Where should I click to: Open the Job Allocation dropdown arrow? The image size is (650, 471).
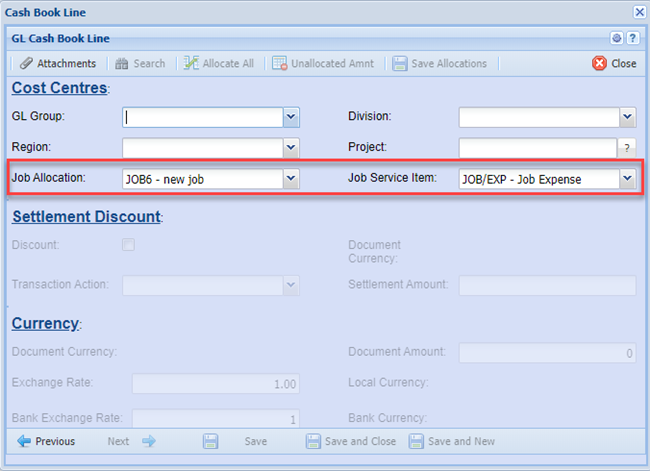tap(291, 179)
